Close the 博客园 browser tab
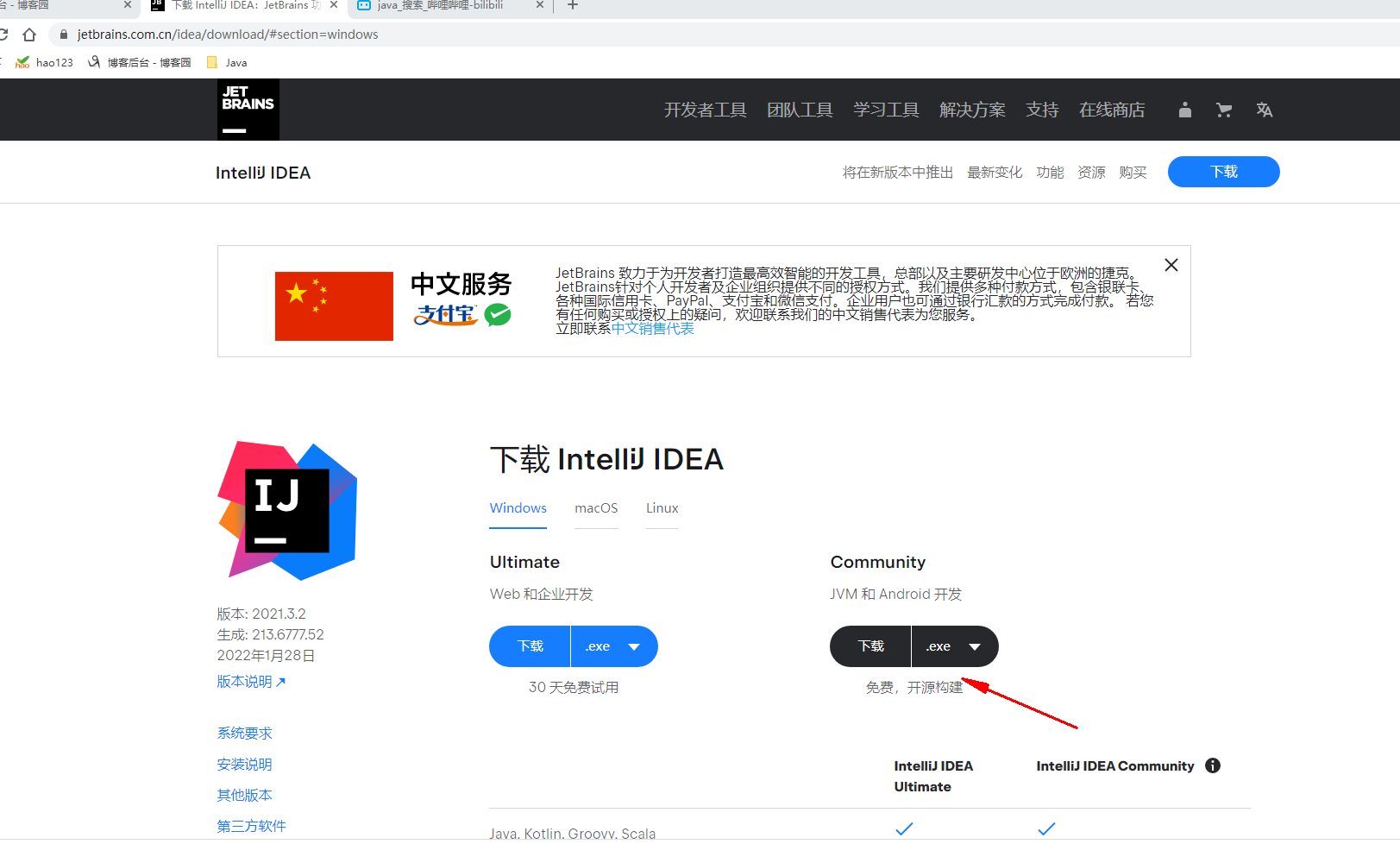The image size is (1400, 844). 128,5
